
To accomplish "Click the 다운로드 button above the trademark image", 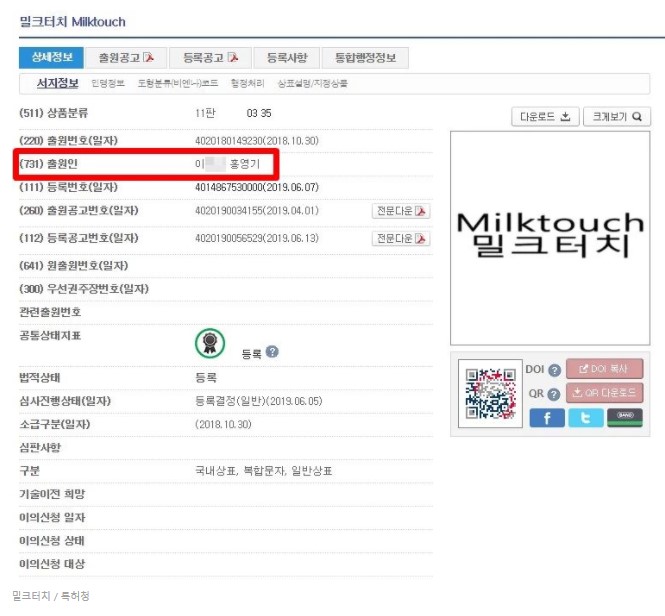I will (545, 116).
